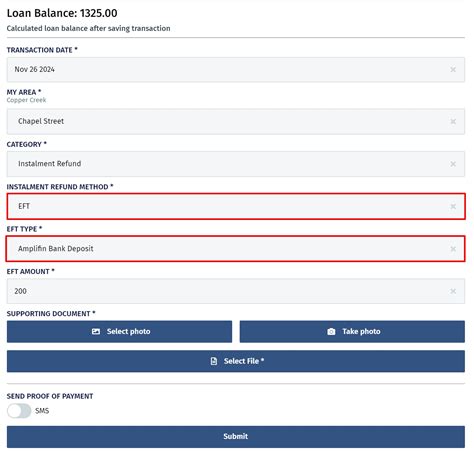Submit the transaction form
The image size is (474, 453).
236,437
